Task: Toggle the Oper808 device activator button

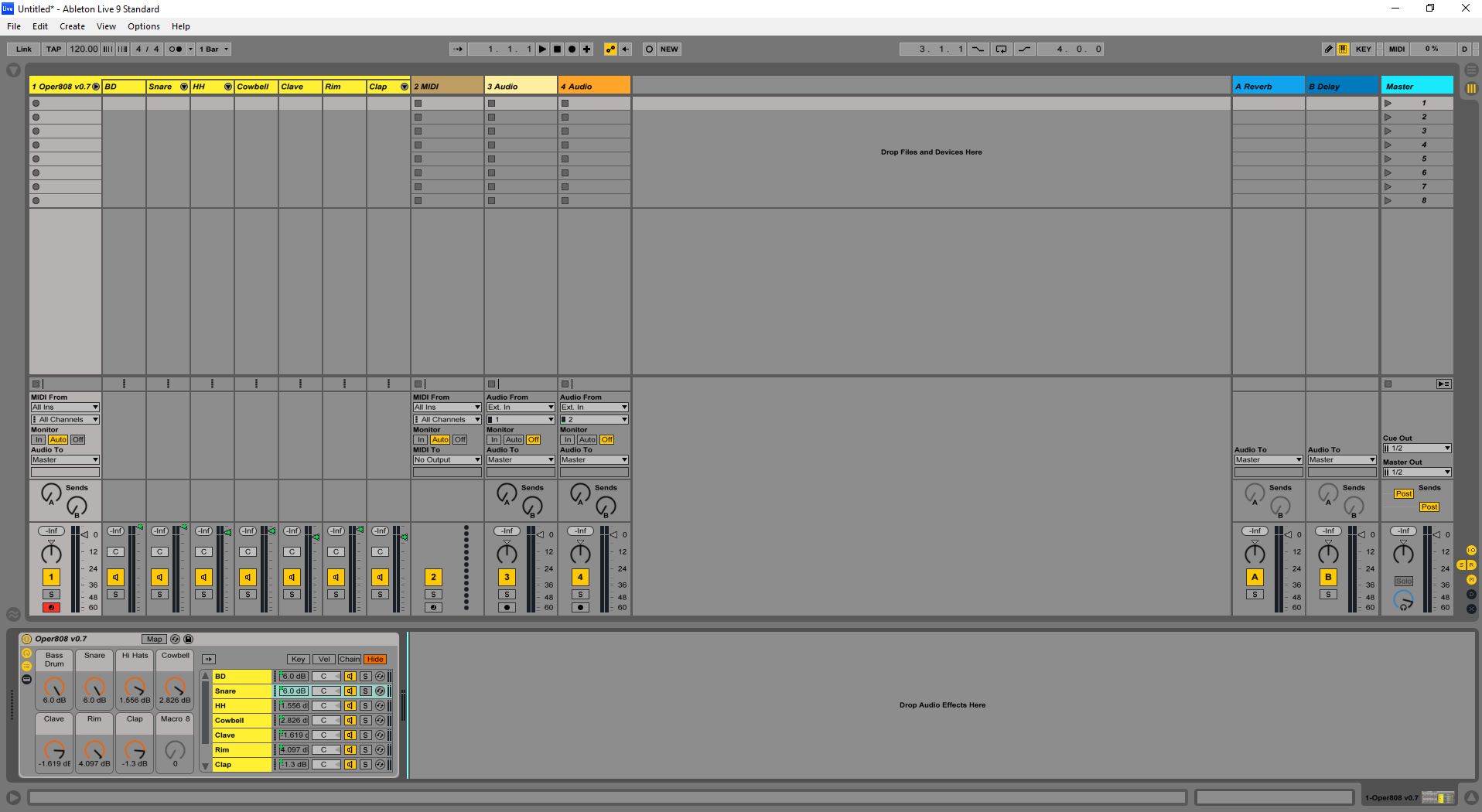Action: click(x=26, y=639)
